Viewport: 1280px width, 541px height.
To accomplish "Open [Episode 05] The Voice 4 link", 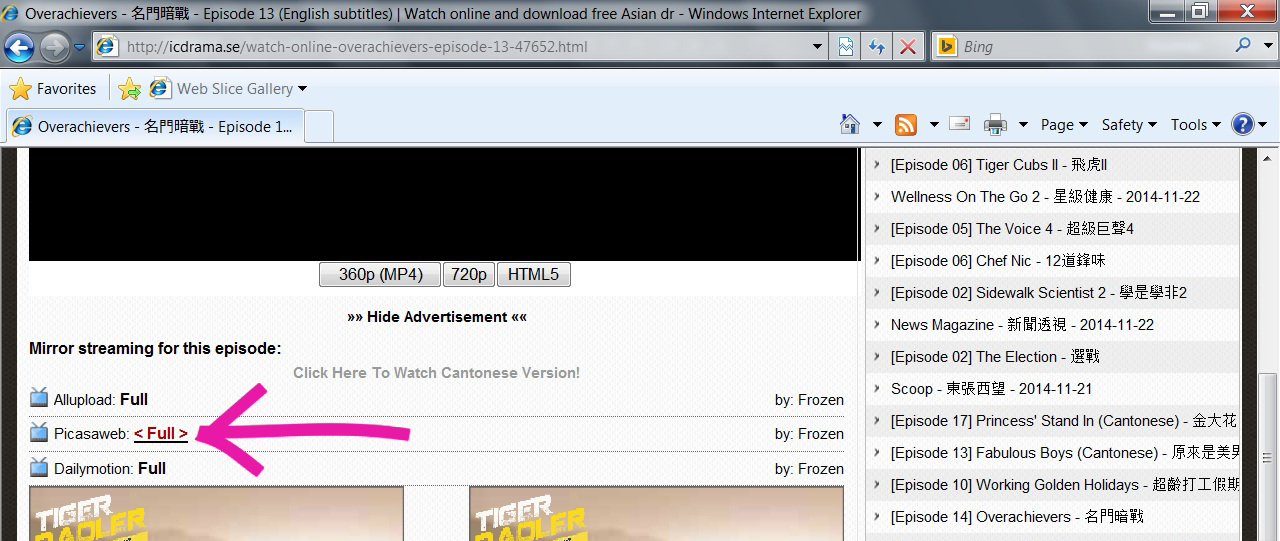I will [1012, 229].
